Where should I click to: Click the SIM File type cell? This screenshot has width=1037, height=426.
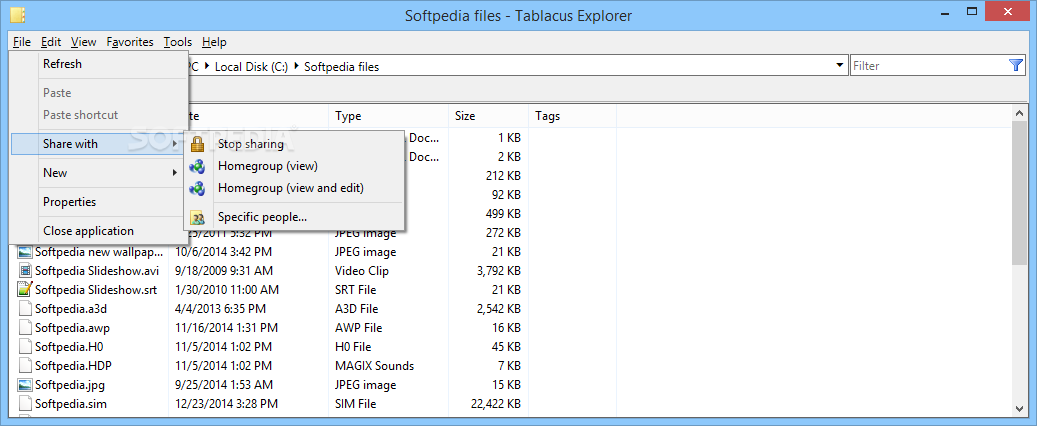coord(355,404)
